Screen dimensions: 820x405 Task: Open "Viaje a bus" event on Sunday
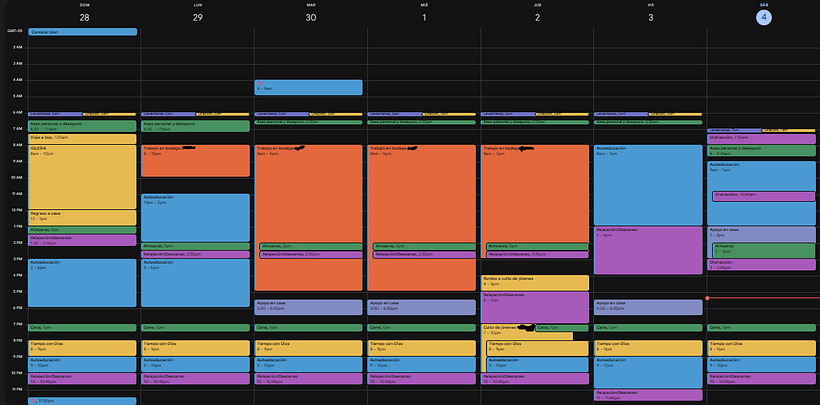pyautogui.click(x=83, y=137)
